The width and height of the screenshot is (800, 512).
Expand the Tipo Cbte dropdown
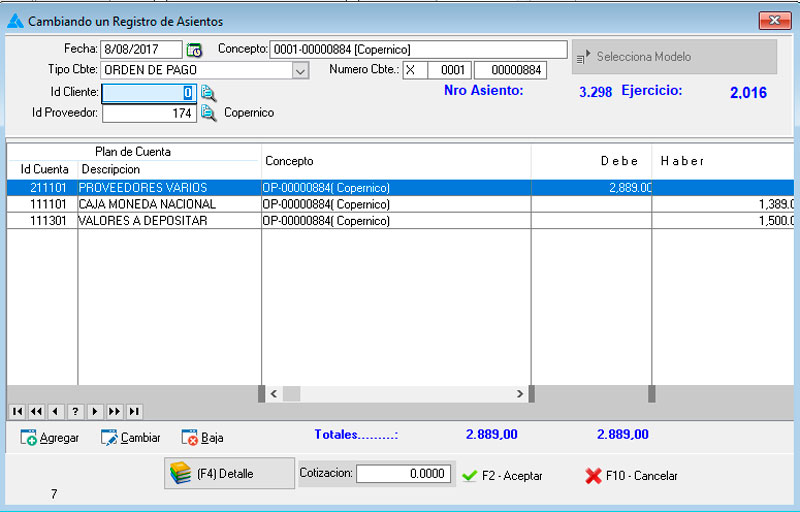300,70
